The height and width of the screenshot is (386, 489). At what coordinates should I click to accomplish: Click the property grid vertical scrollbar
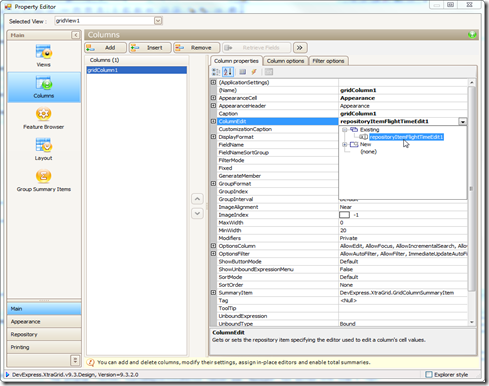point(471,188)
